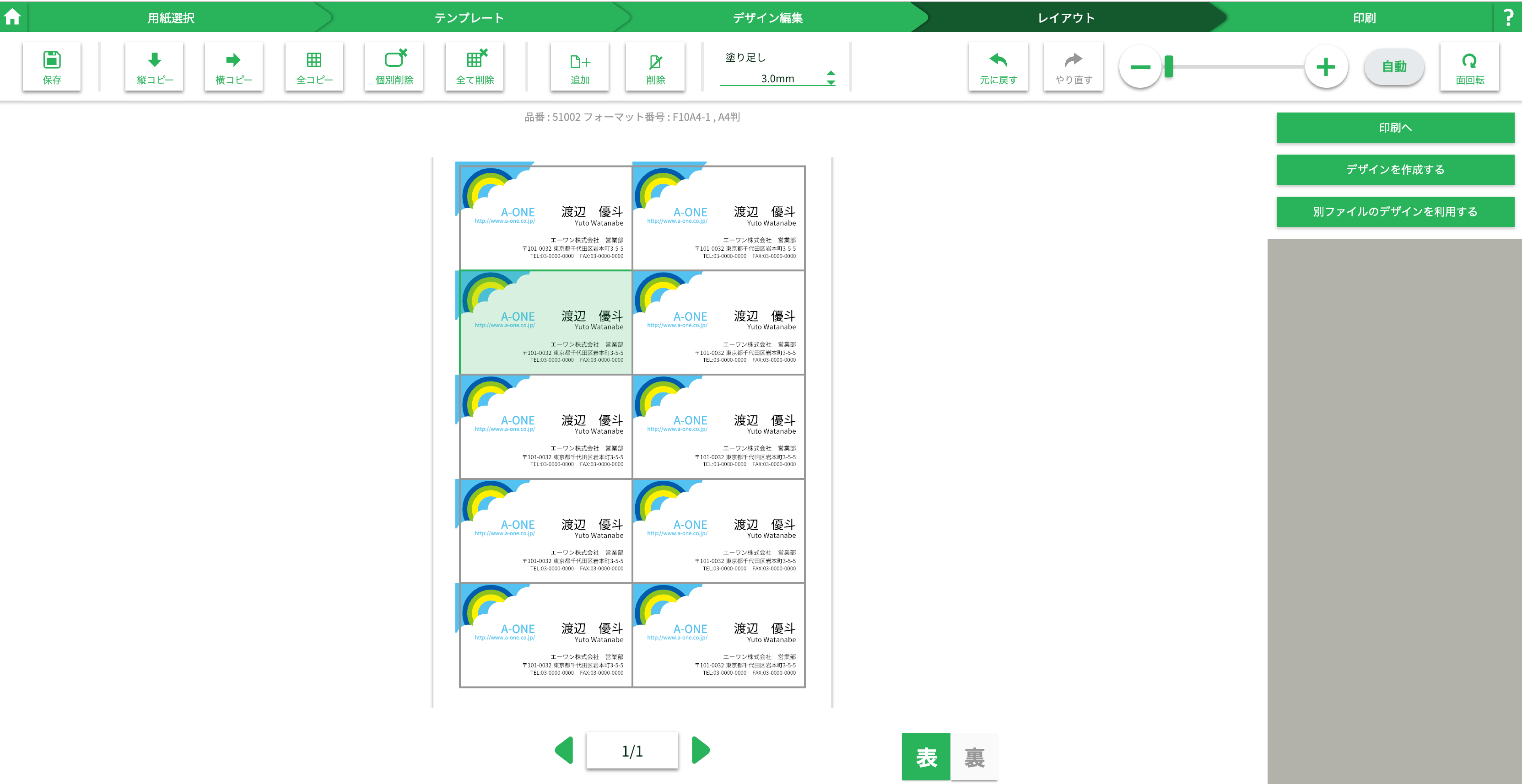This screenshot has height=784, width=1522.
Task: Increase bleed 塗り足し value
Action: point(831,73)
